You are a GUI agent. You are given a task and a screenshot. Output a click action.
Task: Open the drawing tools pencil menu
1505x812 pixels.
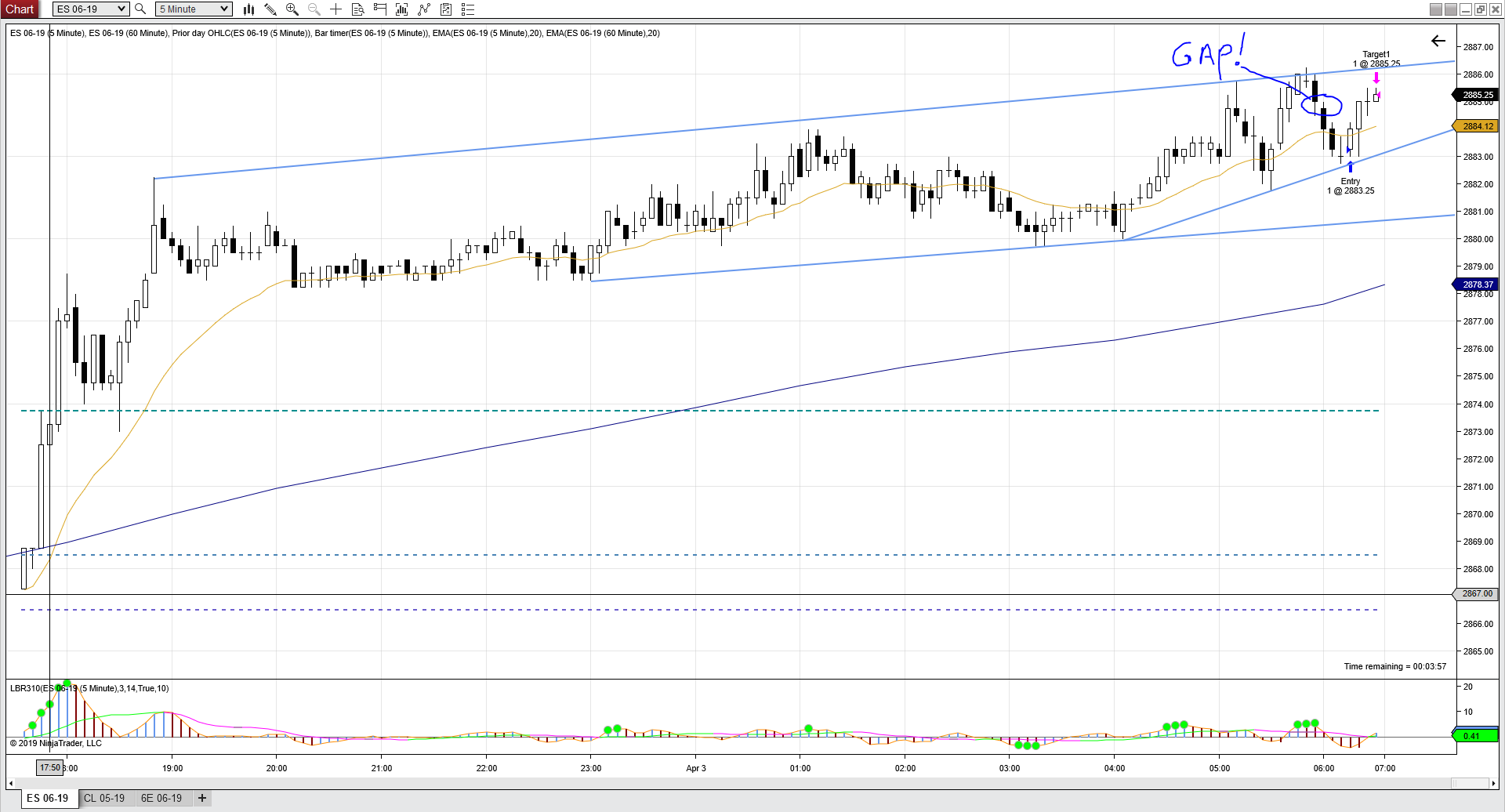click(270, 9)
